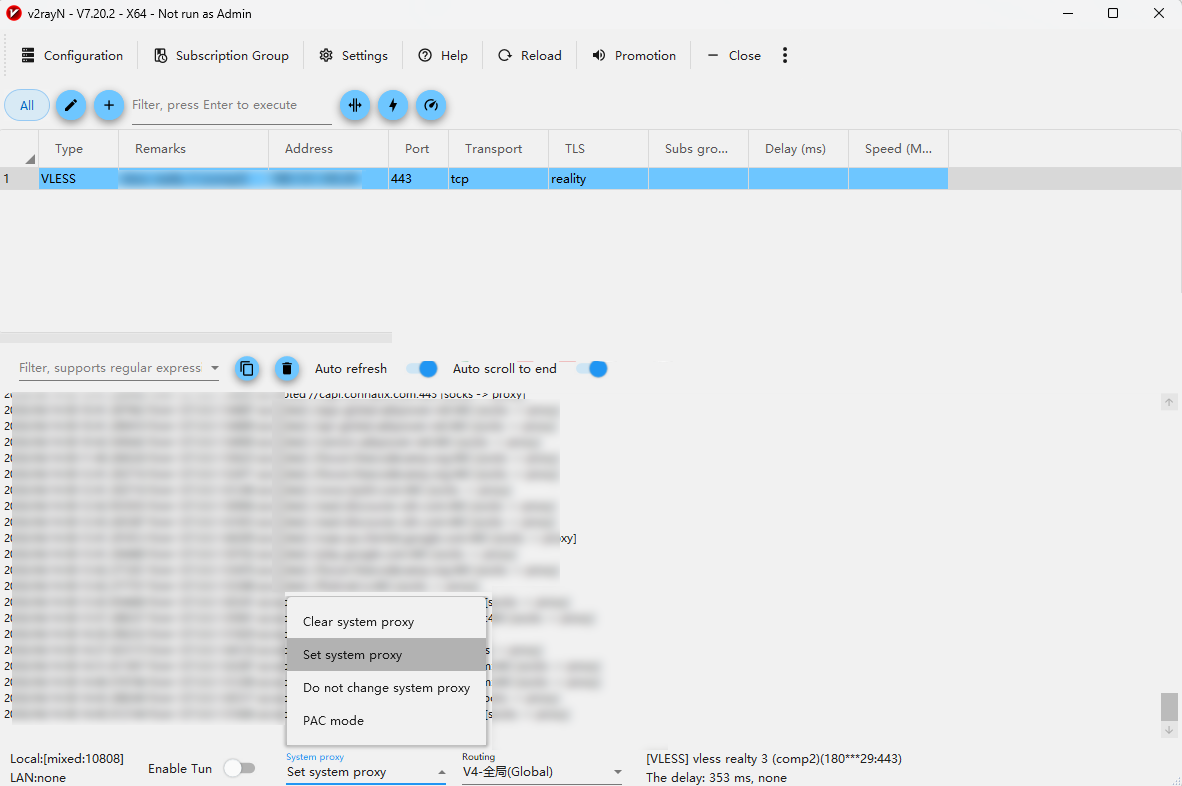This screenshot has height=786, width=1182.
Task: Open the Subscription Group menu
Action: (x=221, y=56)
